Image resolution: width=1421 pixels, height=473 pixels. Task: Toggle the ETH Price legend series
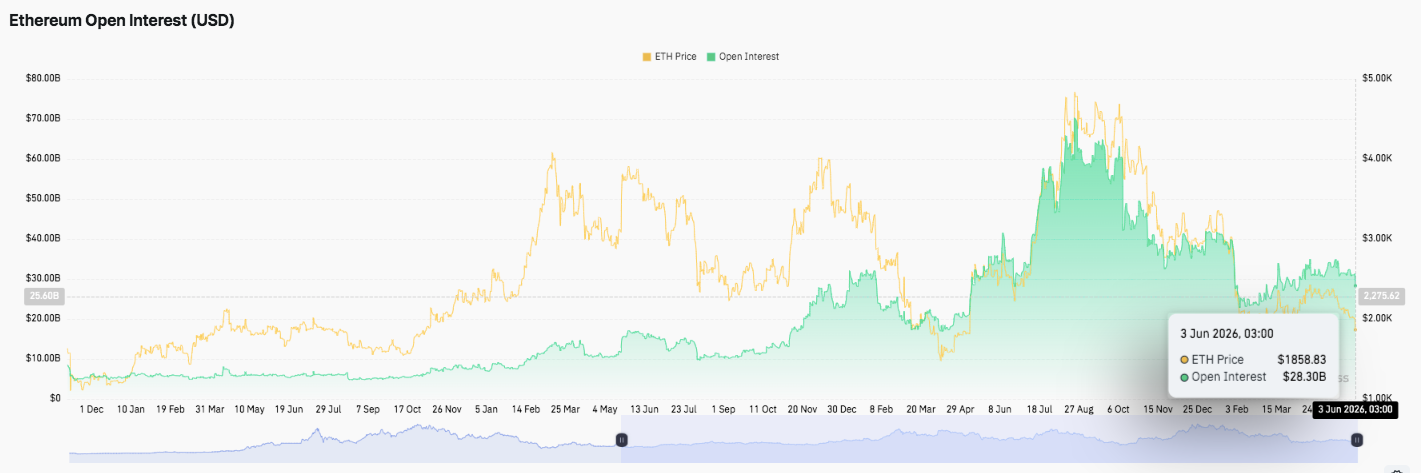(669, 57)
